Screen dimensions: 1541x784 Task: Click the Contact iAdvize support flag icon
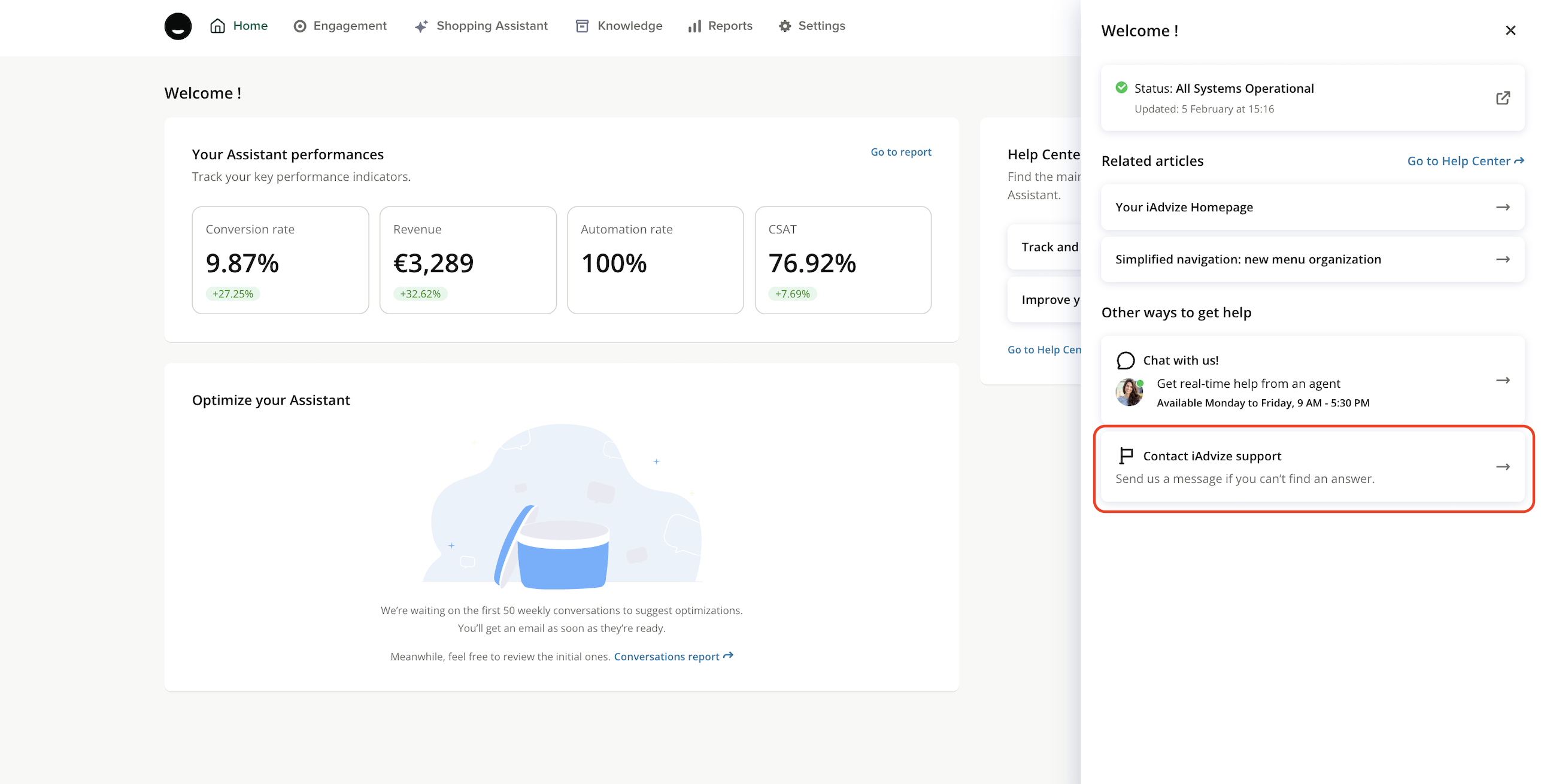[1126, 456]
